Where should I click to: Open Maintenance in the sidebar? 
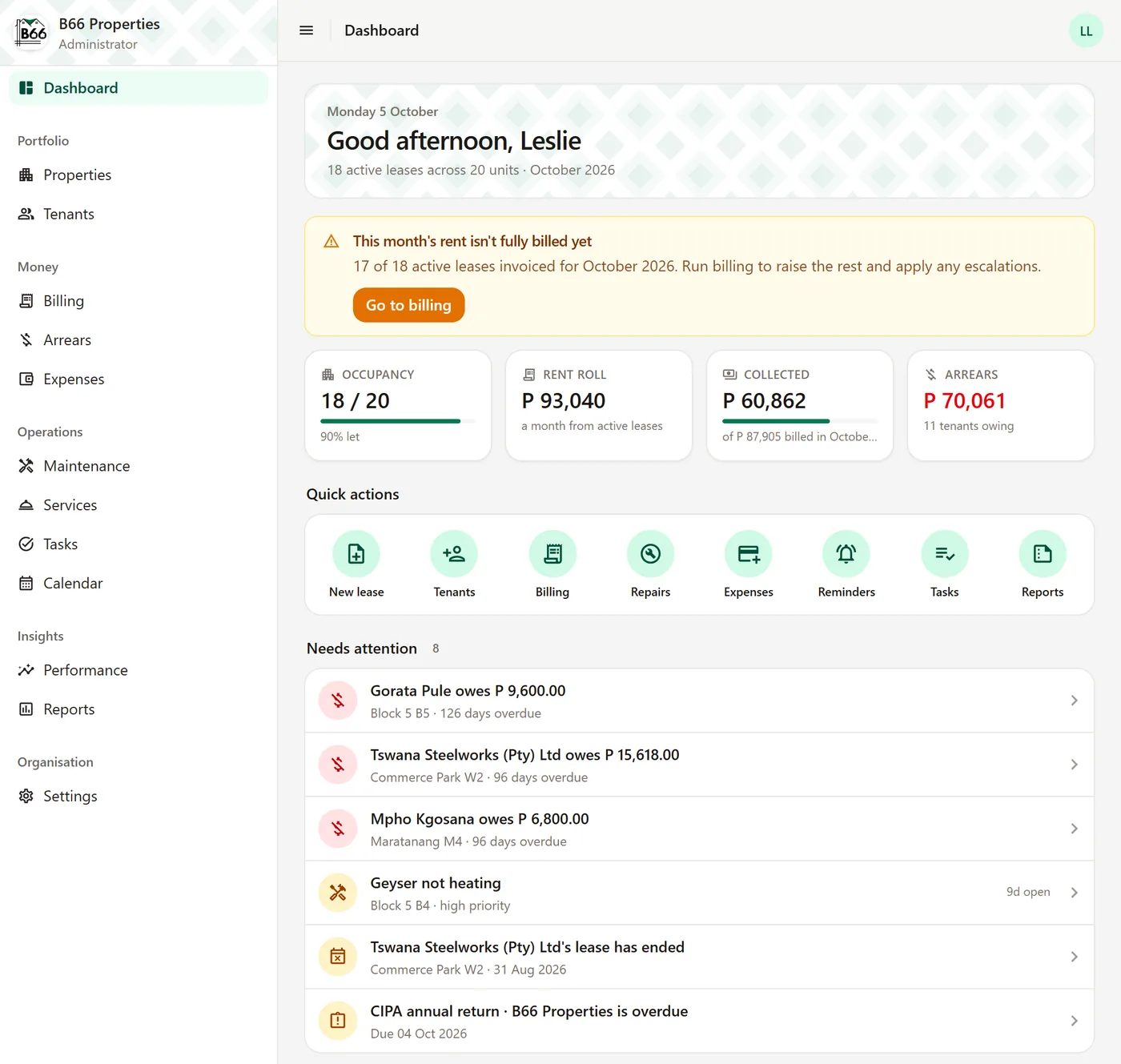point(139,466)
